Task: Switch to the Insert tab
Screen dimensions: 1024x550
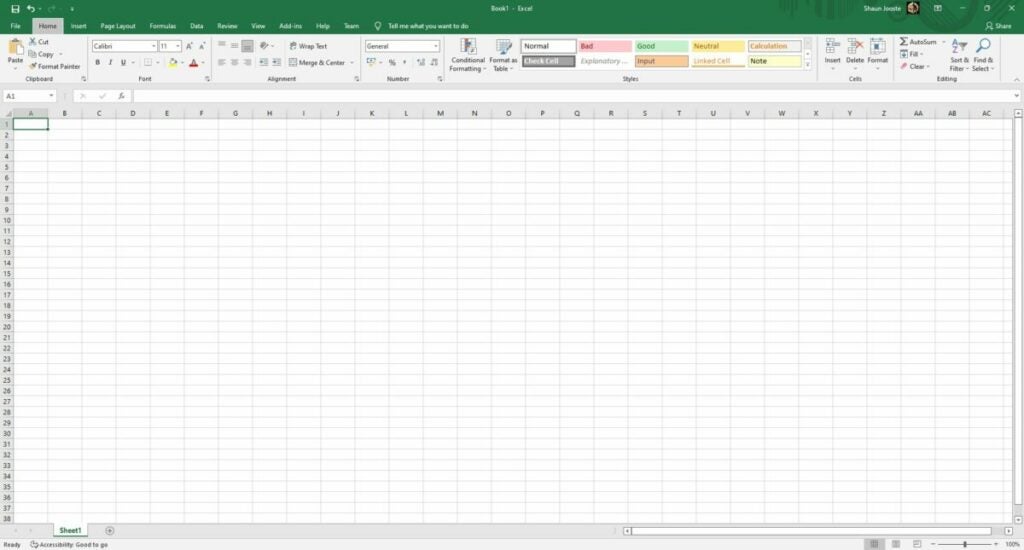Action: [78, 26]
